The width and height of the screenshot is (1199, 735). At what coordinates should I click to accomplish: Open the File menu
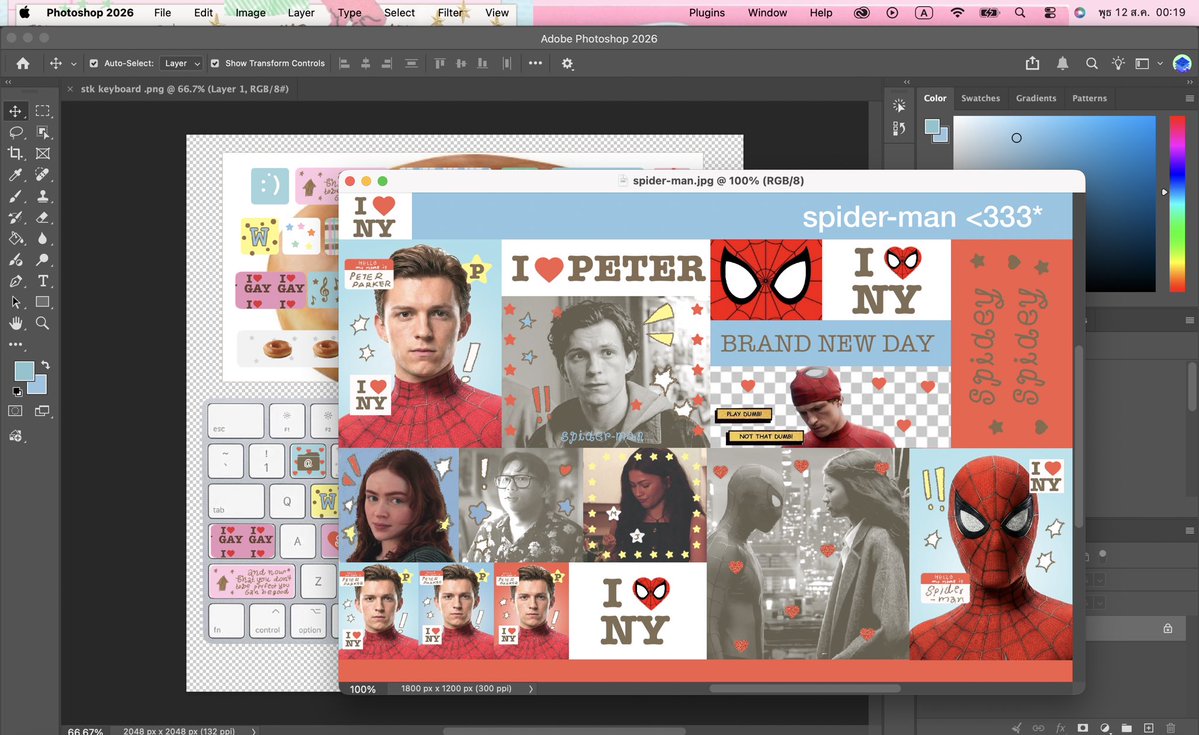pyautogui.click(x=162, y=12)
